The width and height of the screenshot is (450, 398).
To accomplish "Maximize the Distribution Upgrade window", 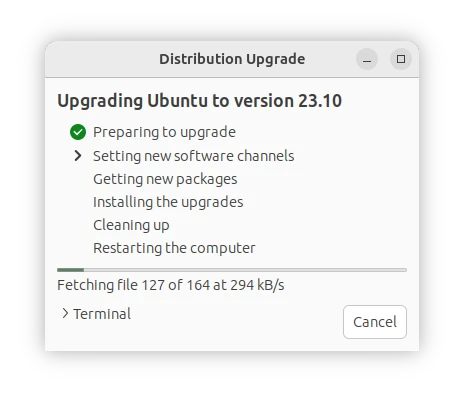I will click(x=401, y=59).
